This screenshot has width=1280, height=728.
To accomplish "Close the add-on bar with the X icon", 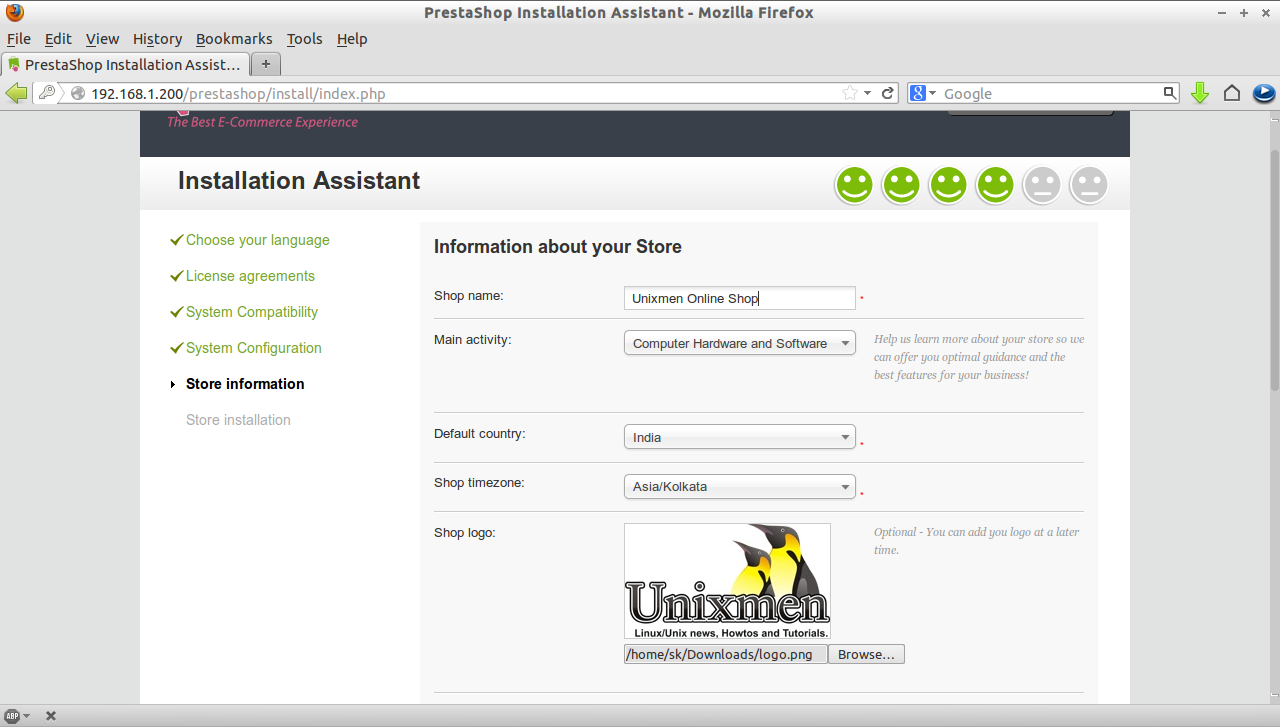I will pyautogui.click(x=51, y=716).
